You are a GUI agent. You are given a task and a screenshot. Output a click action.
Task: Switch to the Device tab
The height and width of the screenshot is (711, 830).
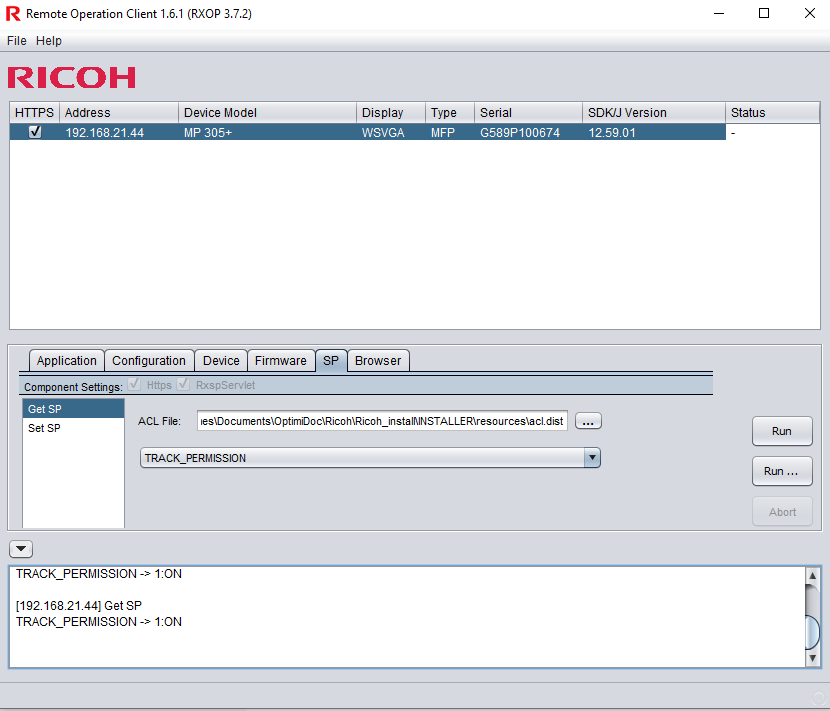coord(221,361)
